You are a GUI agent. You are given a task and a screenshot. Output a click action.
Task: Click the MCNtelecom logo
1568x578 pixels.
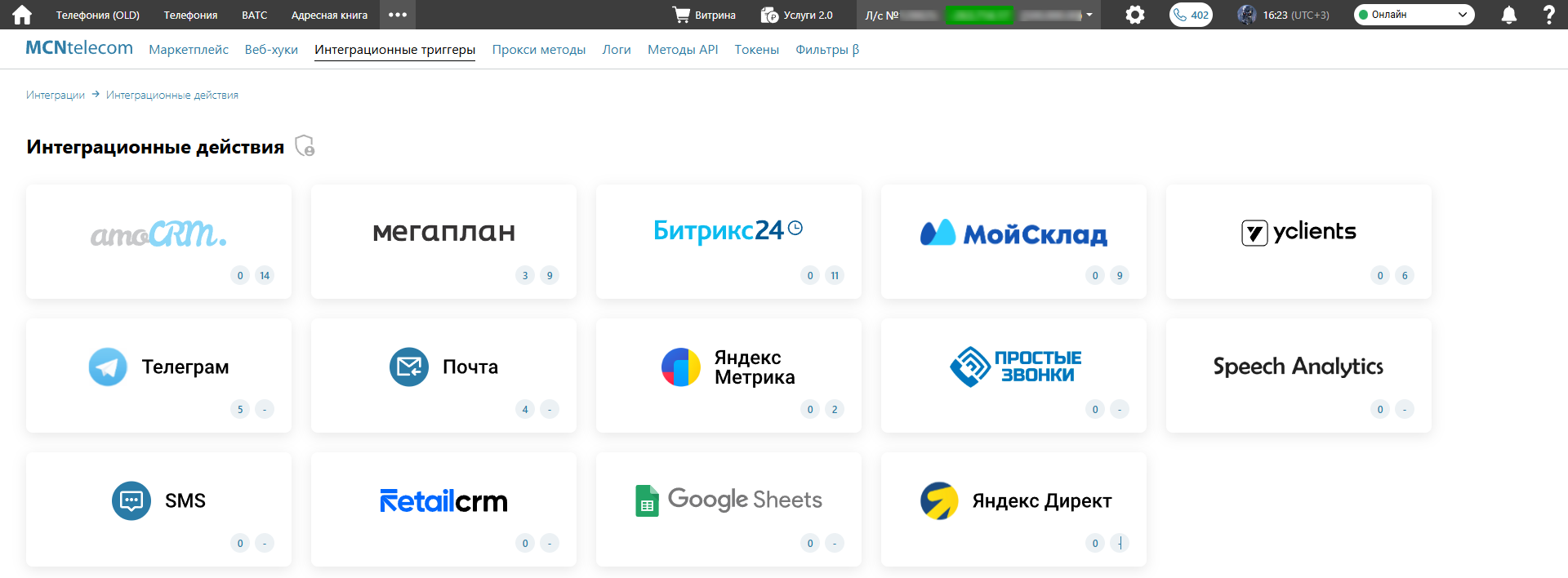tap(79, 47)
